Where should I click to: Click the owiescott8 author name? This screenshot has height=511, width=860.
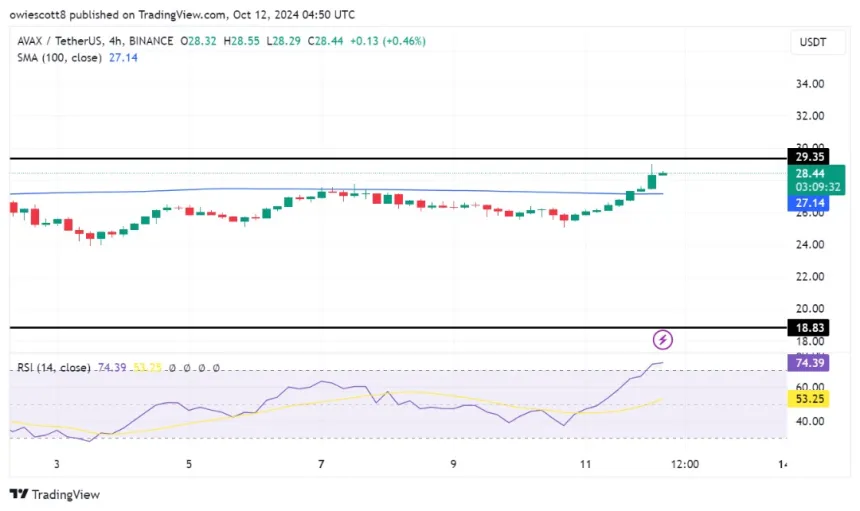(39, 15)
